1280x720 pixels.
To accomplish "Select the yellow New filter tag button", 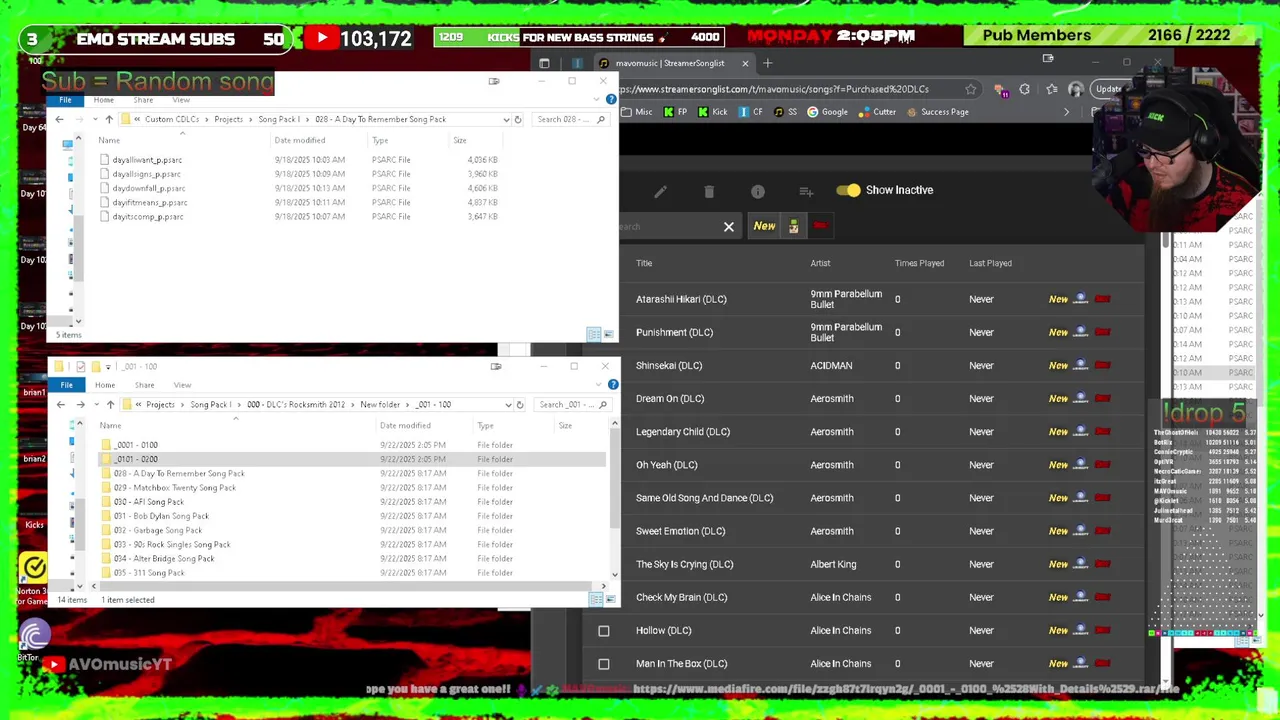I will pos(764,226).
